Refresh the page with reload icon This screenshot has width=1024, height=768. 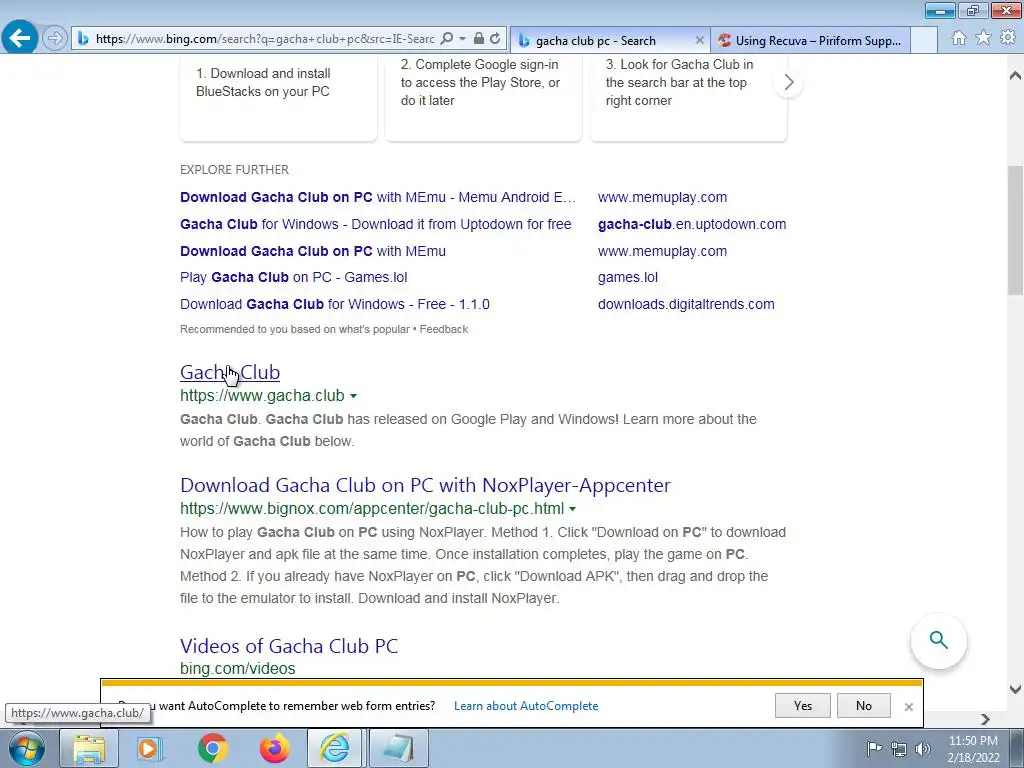tap(496, 39)
